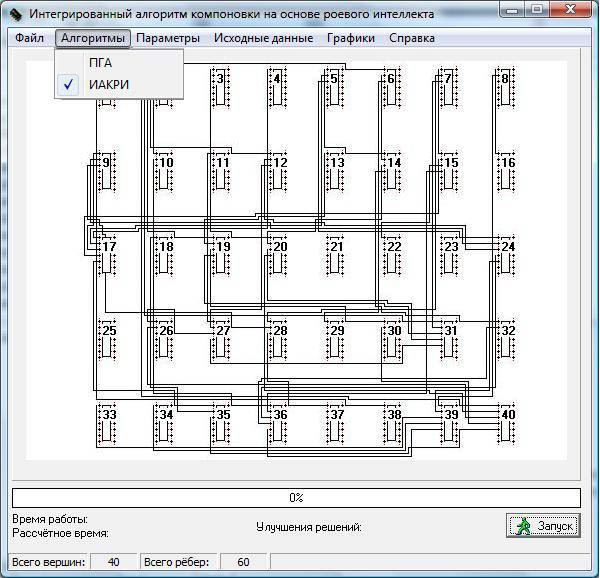
Task: Select the ПГА algorithm option
Action: click(x=119, y=62)
